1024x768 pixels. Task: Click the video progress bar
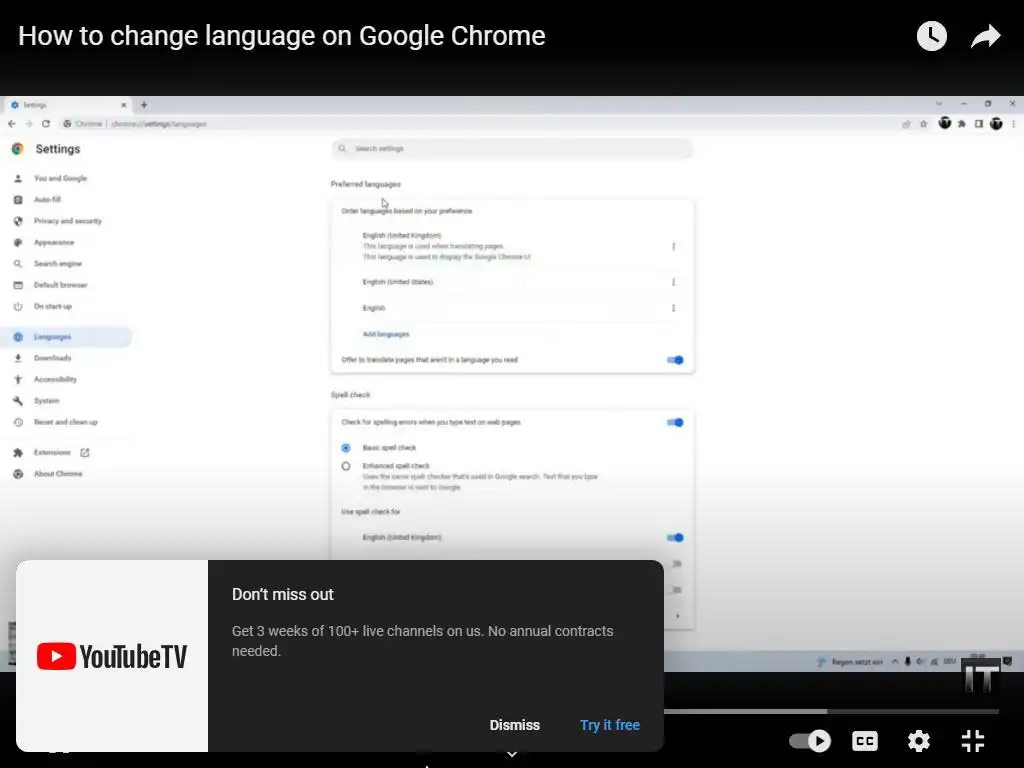point(831,711)
